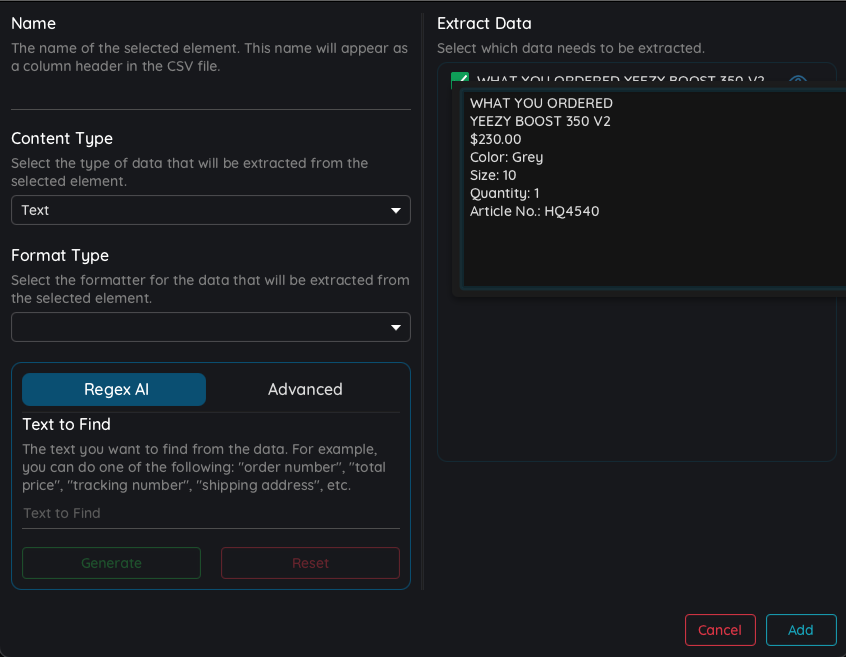Screen dimensions: 846x657
Task: Click the Content Type dropdown arrow
Action: [395, 210]
